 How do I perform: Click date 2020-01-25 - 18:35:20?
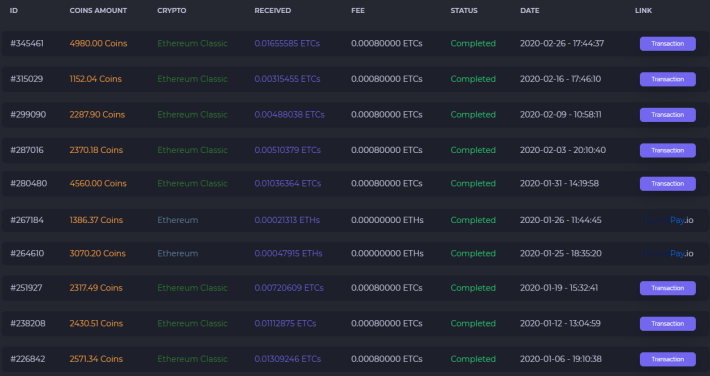pos(561,253)
